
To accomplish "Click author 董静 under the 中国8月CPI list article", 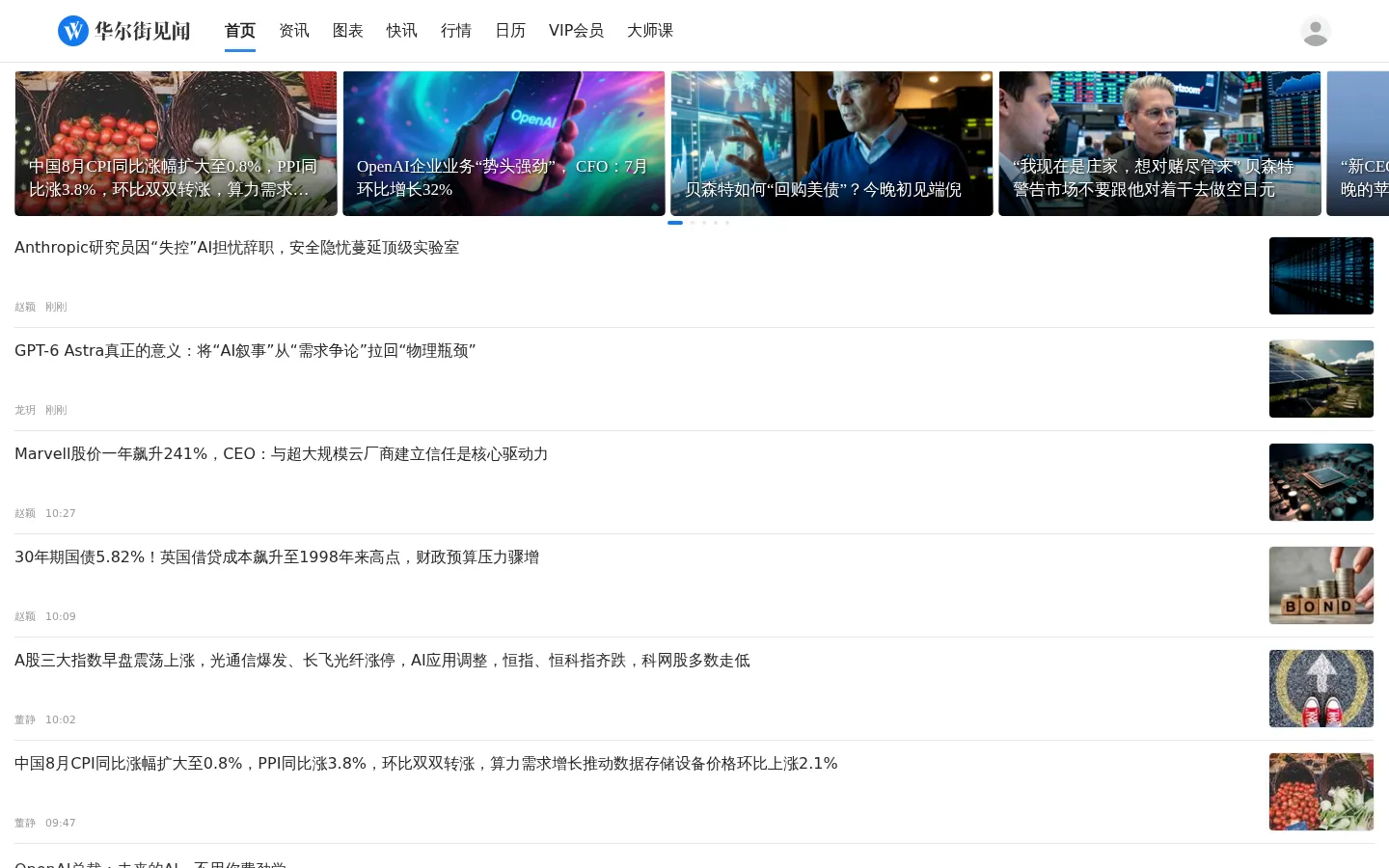I will (x=25, y=823).
